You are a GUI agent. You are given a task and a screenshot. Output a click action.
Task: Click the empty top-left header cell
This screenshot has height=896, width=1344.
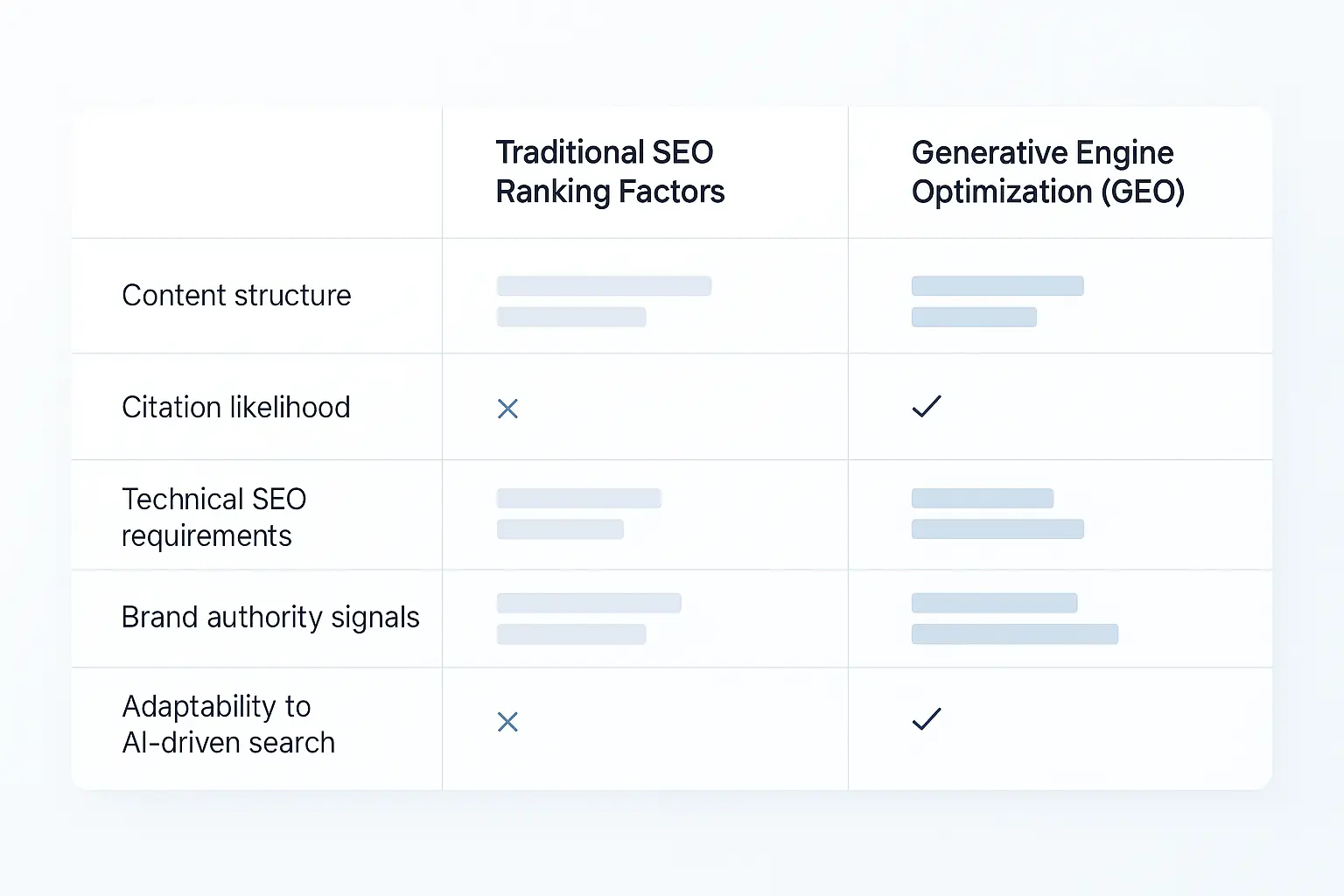(256, 172)
